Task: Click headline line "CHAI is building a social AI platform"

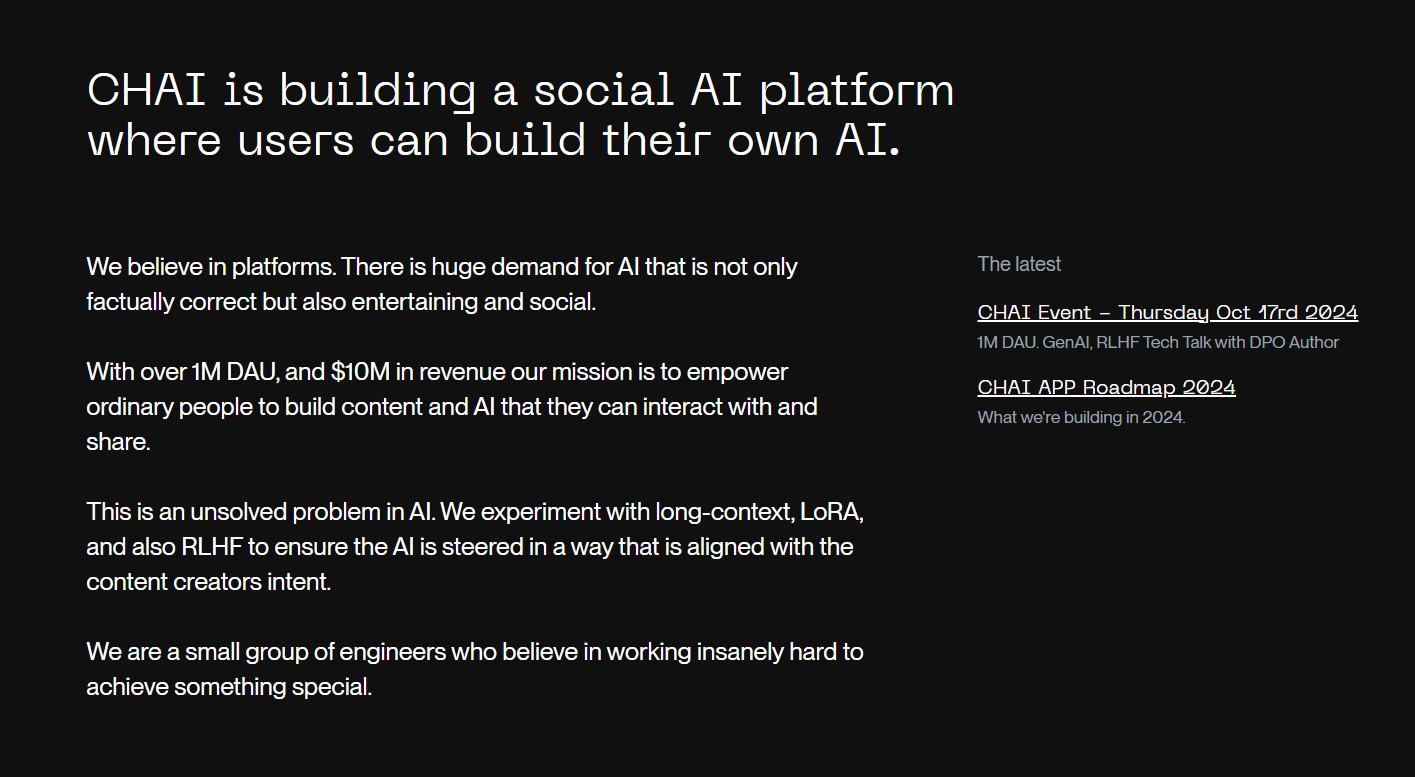Action: pyautogui.click(x=520, y=90)
